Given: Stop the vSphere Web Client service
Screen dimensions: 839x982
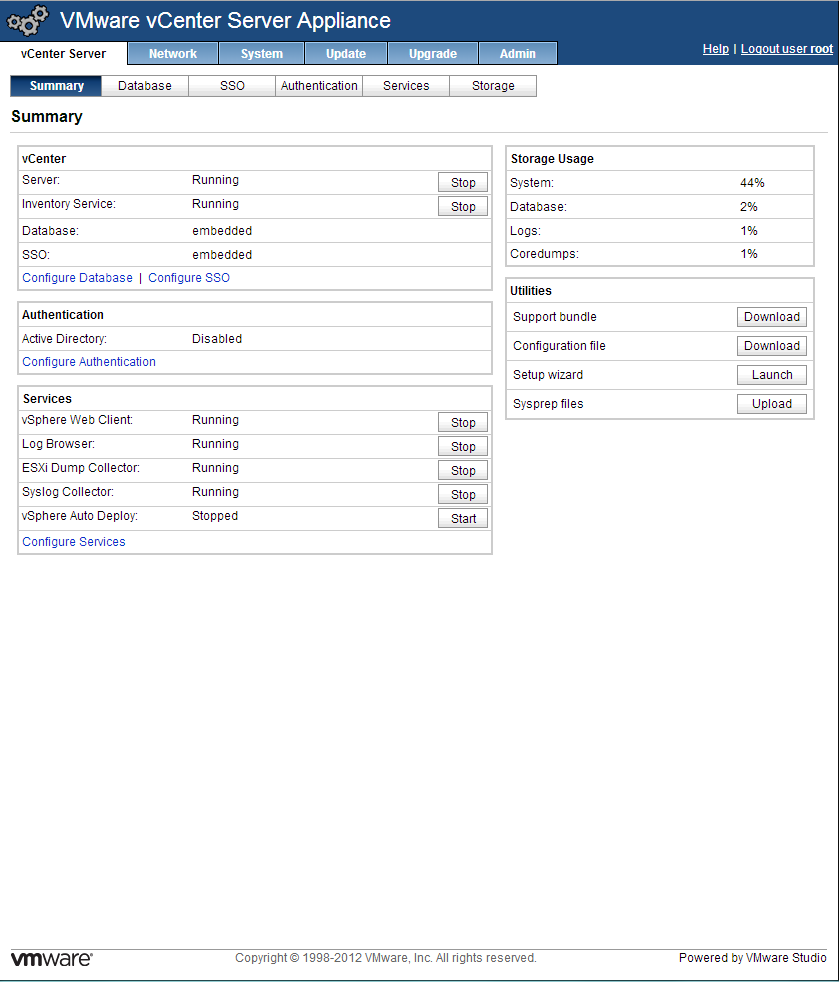Looking at the screenshot, I should tap(463, 423).
